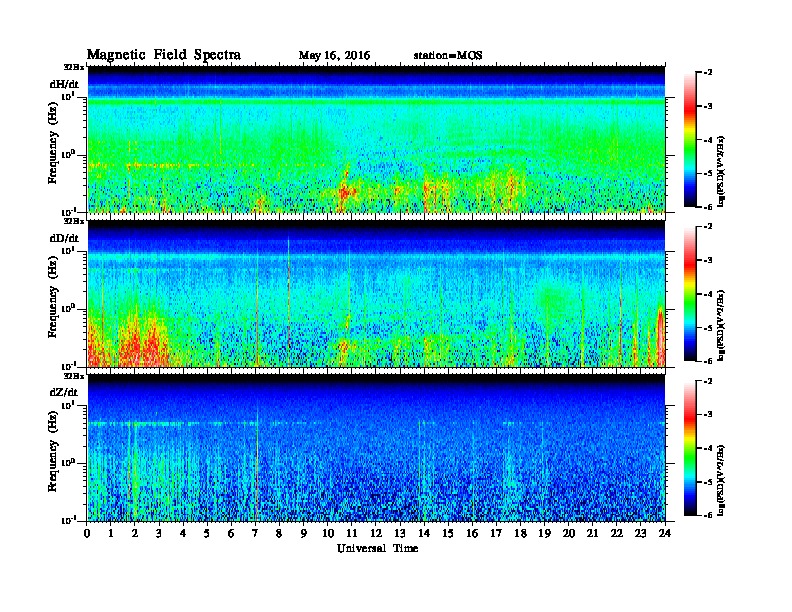Click hour tick label "7" on time axis
Image resolution: width=792 pixels, height=612 pixels.
pos(255,533)
